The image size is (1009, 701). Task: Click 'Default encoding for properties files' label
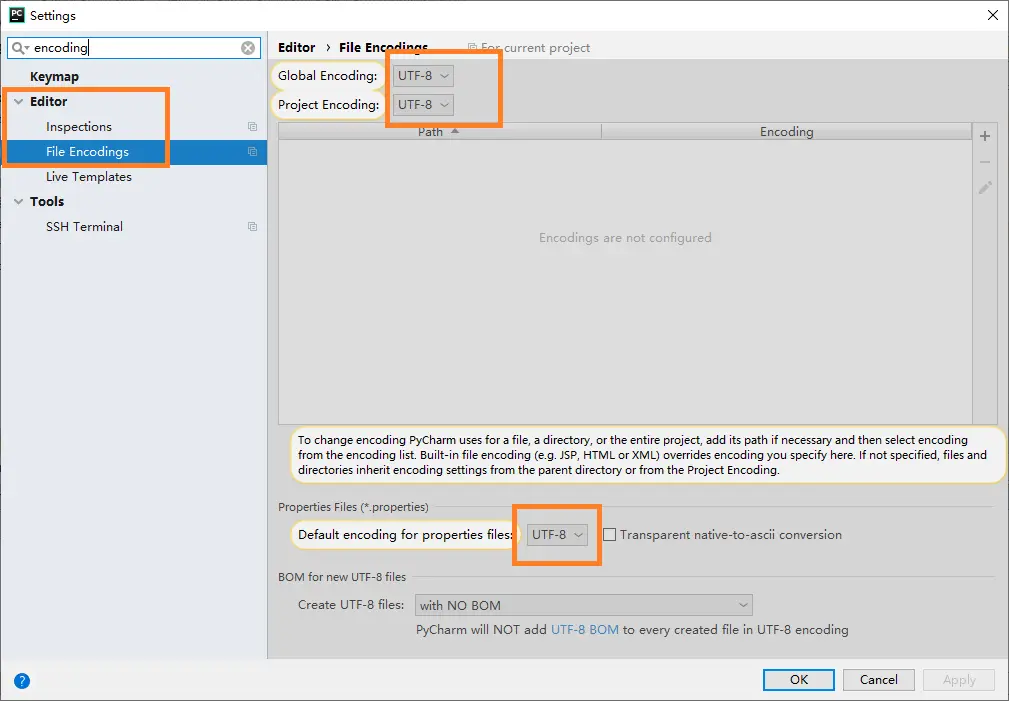[x=405, y=535]
